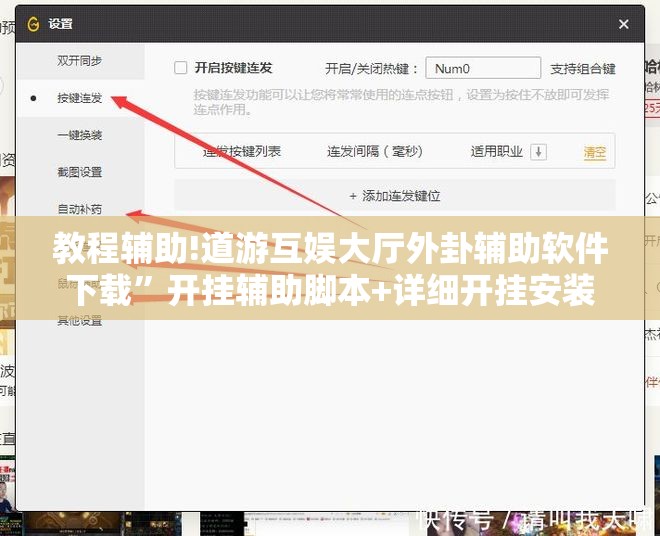Viewport: 660px width, 536px height.
Task: Click the 开启/关闭热键 label
Action: (371, 69)
